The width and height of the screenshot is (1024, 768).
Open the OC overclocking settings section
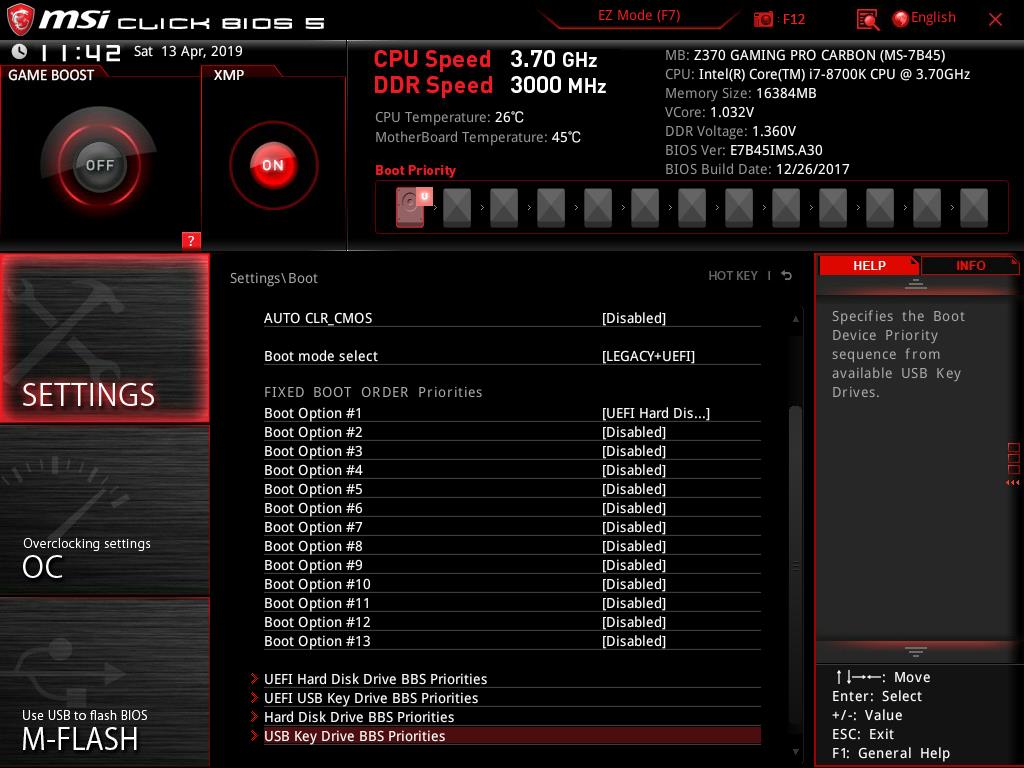click(104, 511)
